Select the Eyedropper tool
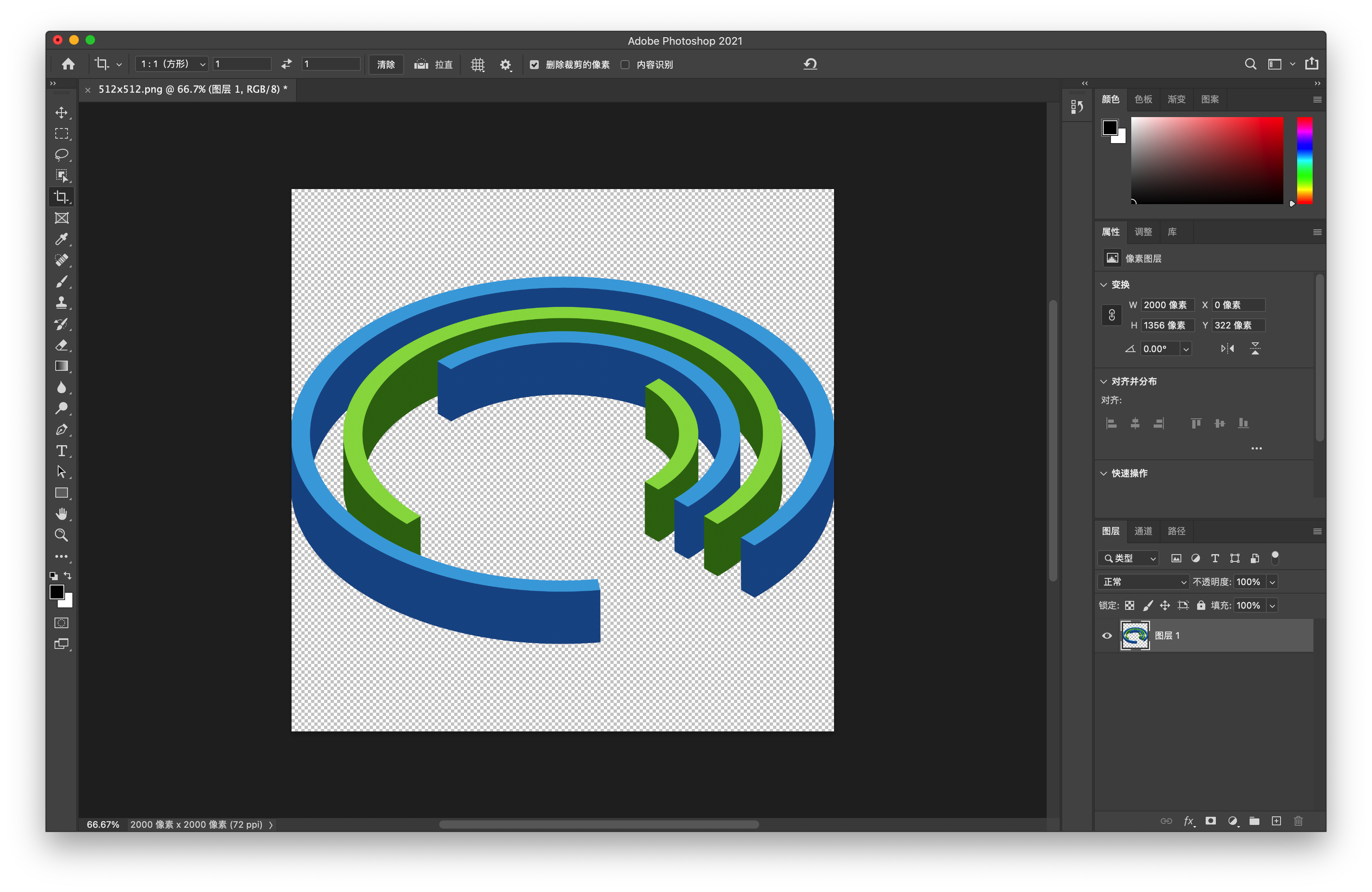 62,239
